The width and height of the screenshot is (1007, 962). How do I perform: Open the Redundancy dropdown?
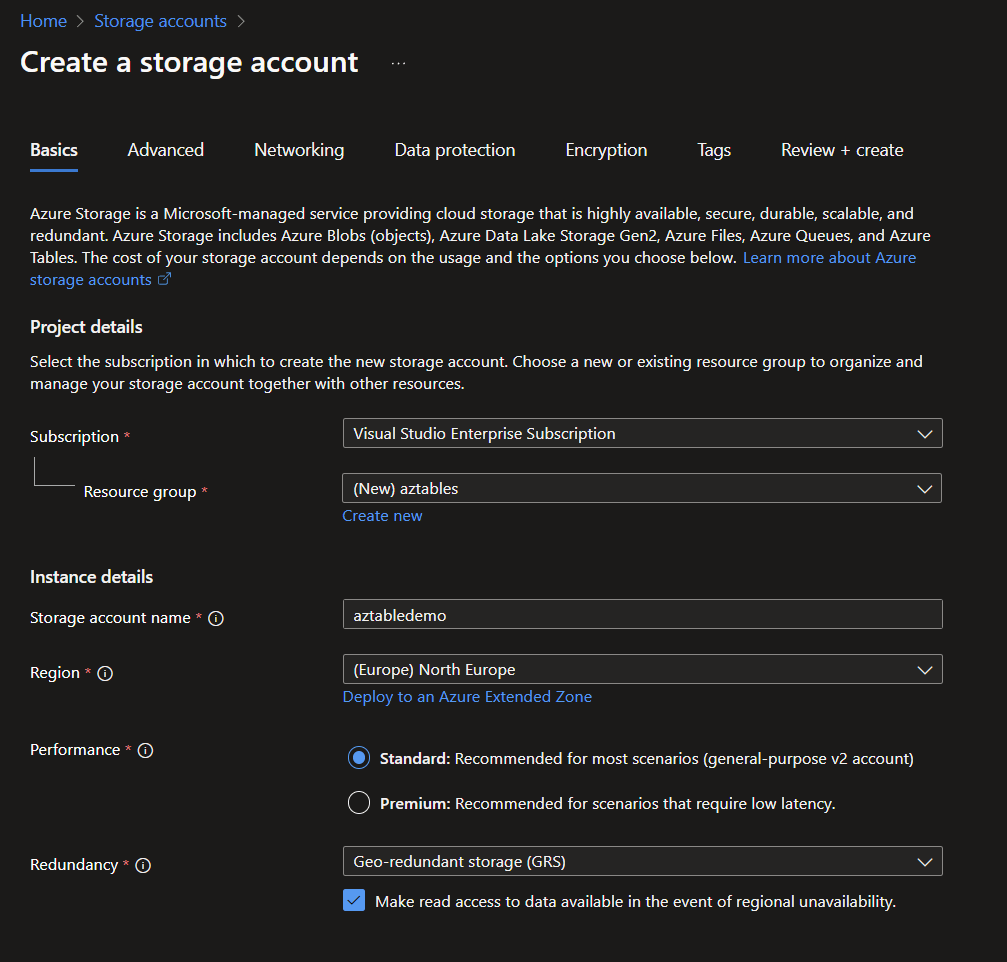(642, 861)
